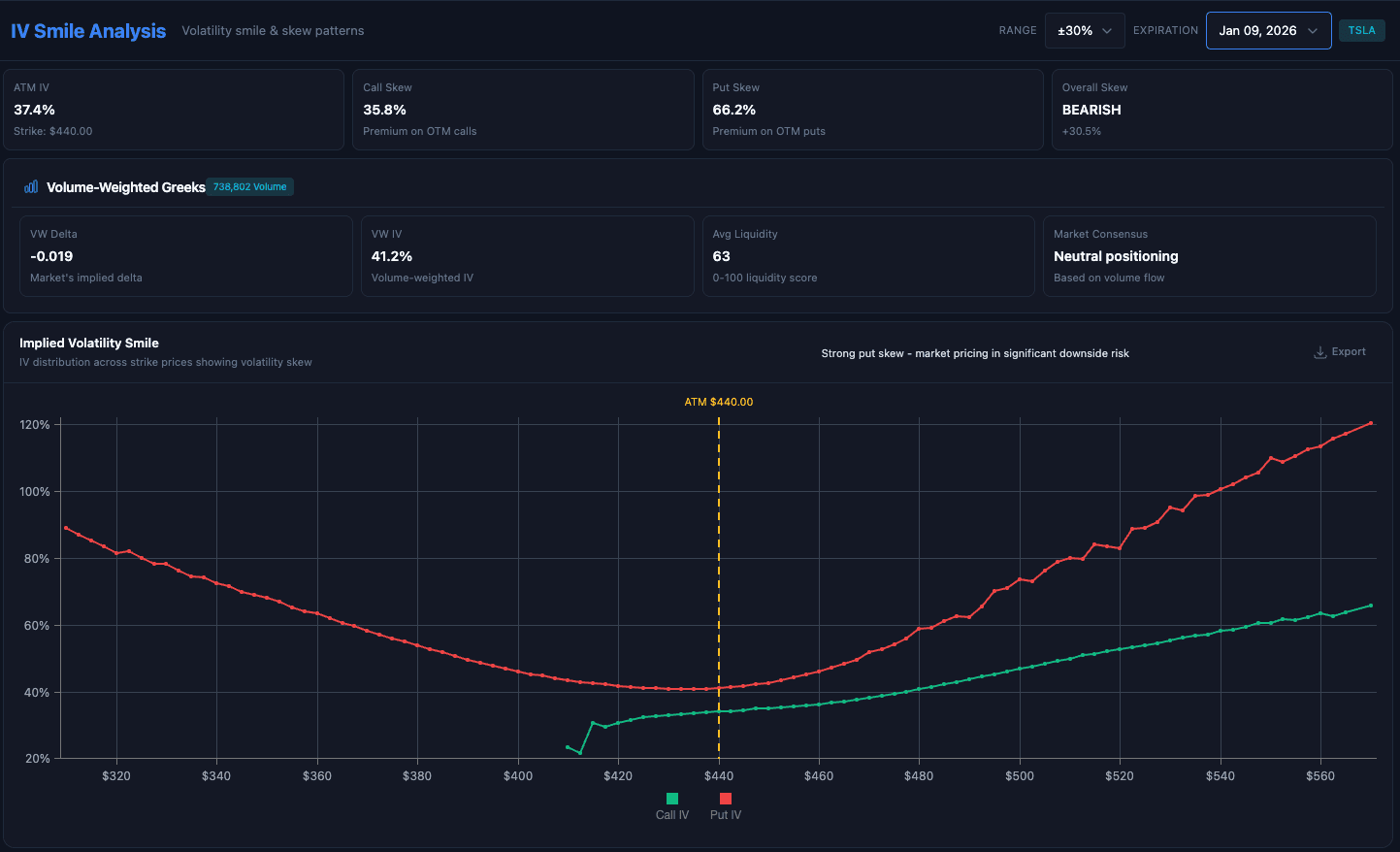Click the Put IV legend label
This screenshot has width=1400, height=852.
pyautogui.click(x=726, y=815)
